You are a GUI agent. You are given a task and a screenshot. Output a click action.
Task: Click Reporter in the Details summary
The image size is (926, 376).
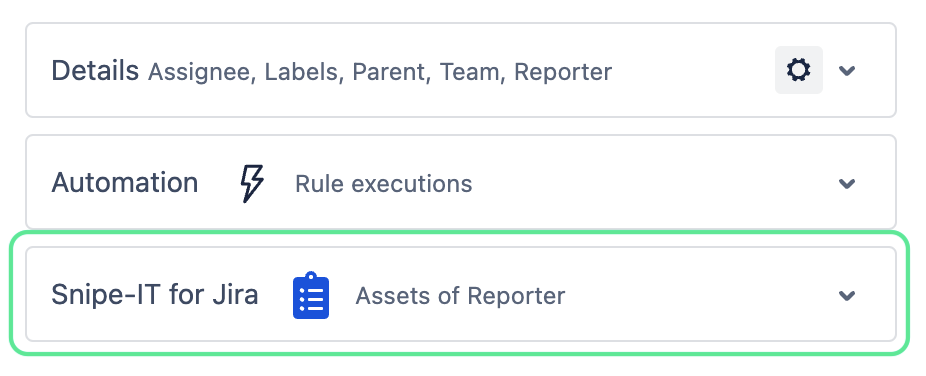click(x=563, y=72)
